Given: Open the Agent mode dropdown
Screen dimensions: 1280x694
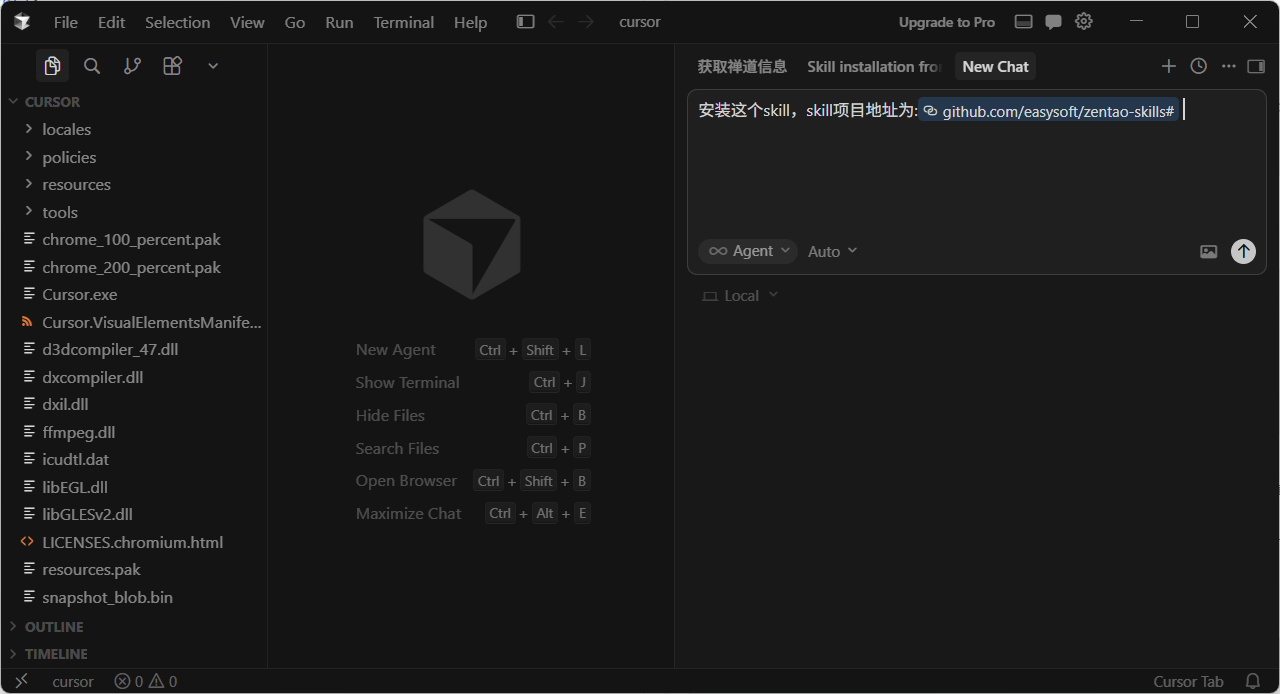Looking at the screenshot, I should coord(748,251).
